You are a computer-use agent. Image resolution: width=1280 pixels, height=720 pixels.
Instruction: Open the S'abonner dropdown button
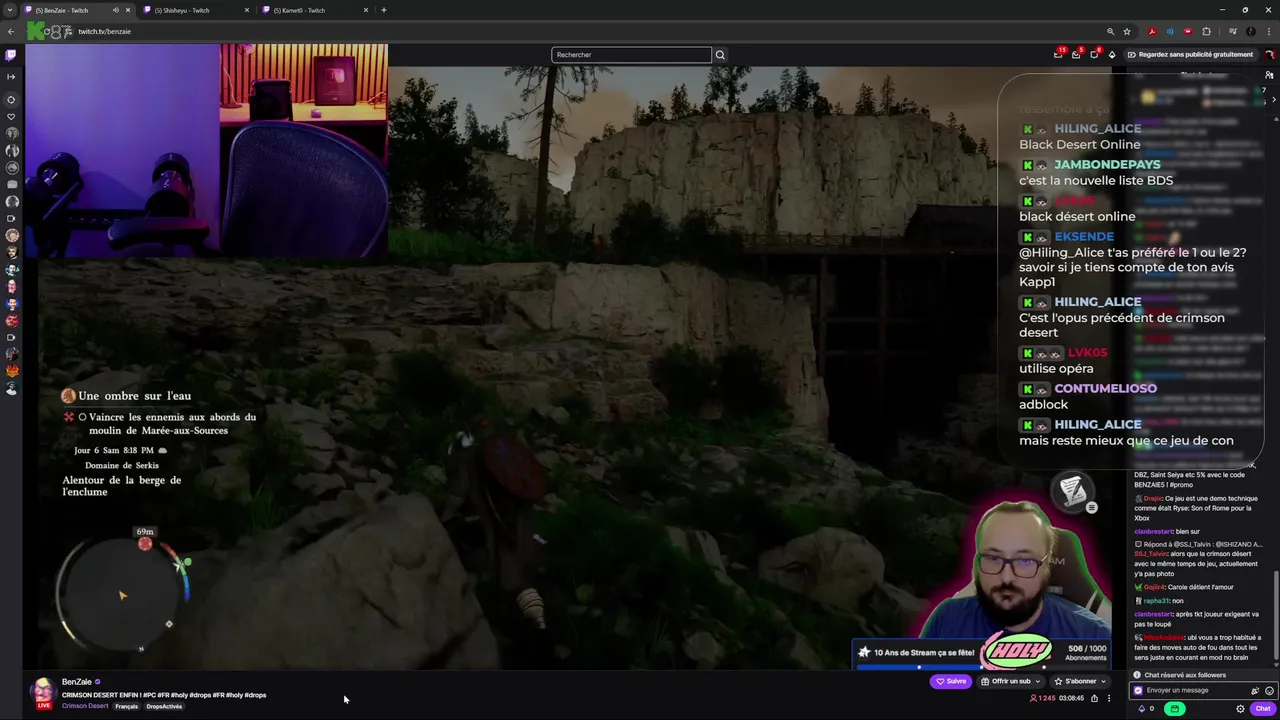pyautogui.click(x=1080, y=681)
